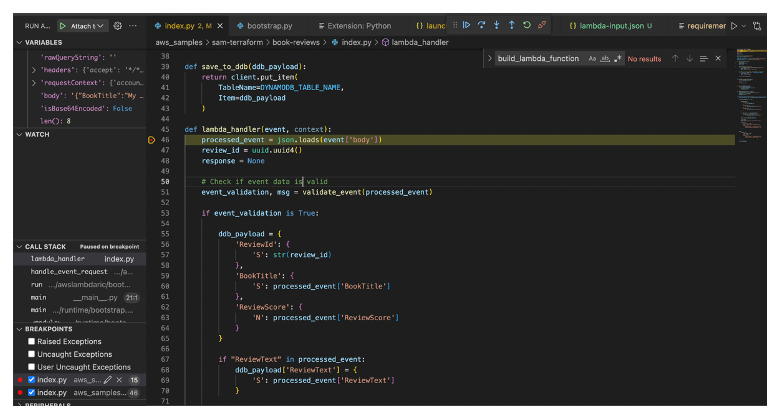Grab the debug toolbar drag handle
Screen dimensions: 780x416
point(455,25)
